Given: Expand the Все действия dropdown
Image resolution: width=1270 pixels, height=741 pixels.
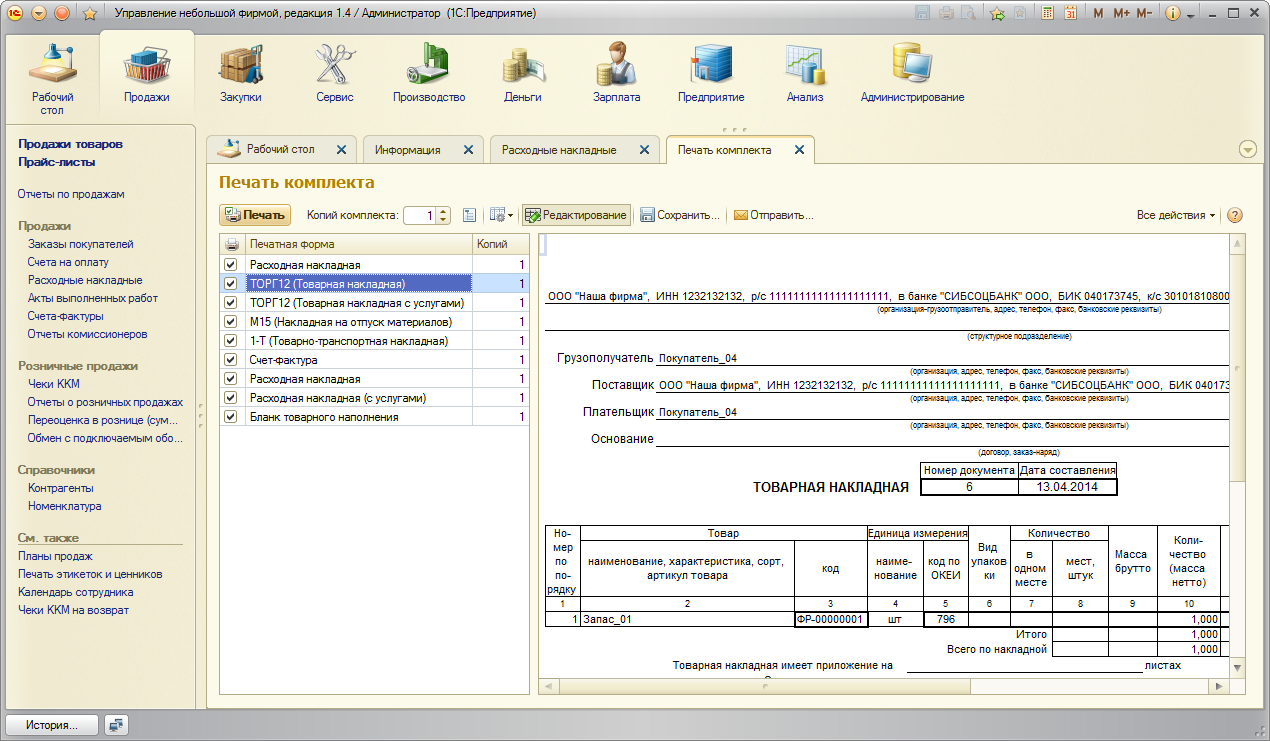Looking at the screenshot, I should pos(1176,215).
